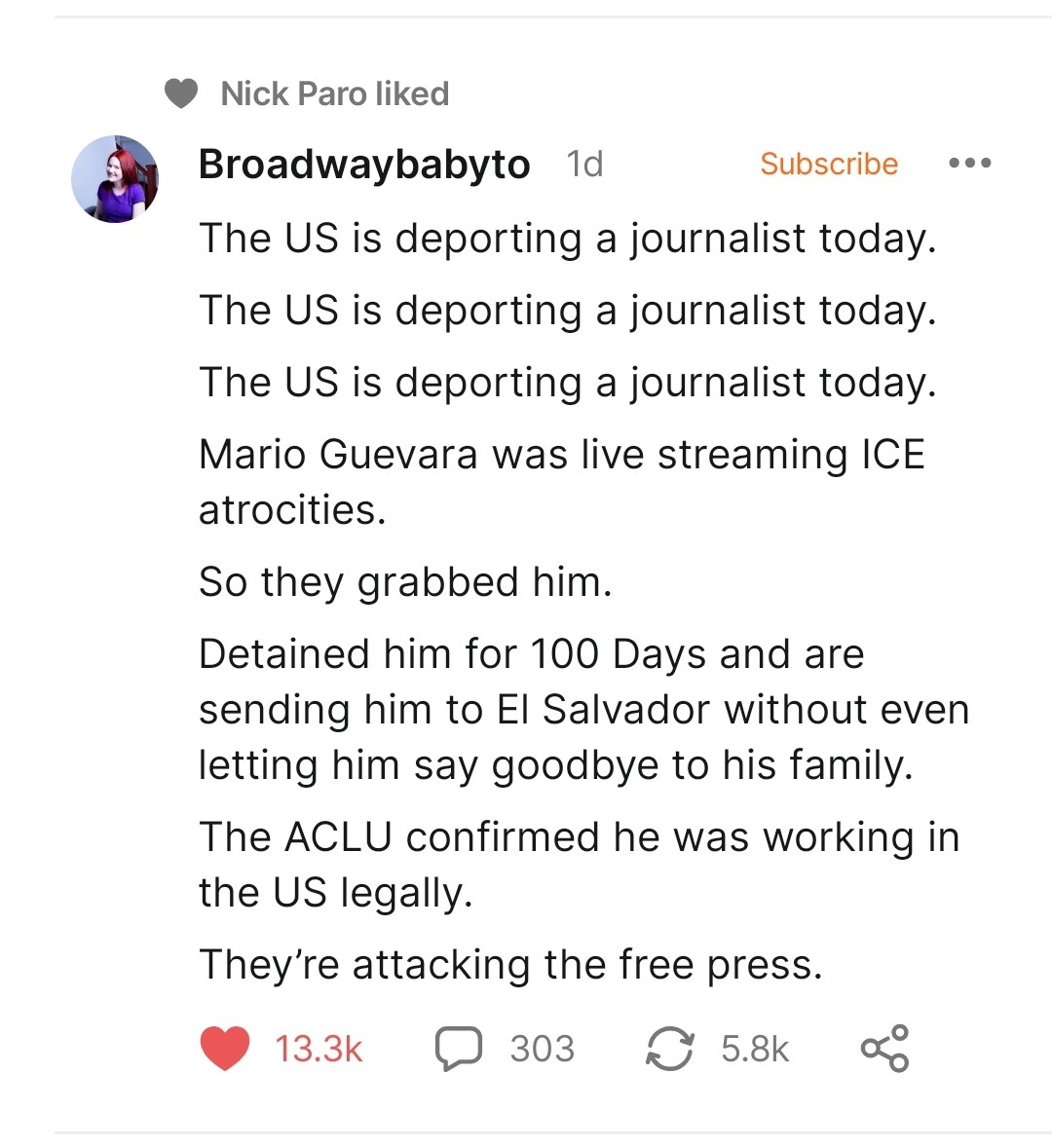Click the red heart like icon
1052x1148 pixels.
click(225, 1049)
